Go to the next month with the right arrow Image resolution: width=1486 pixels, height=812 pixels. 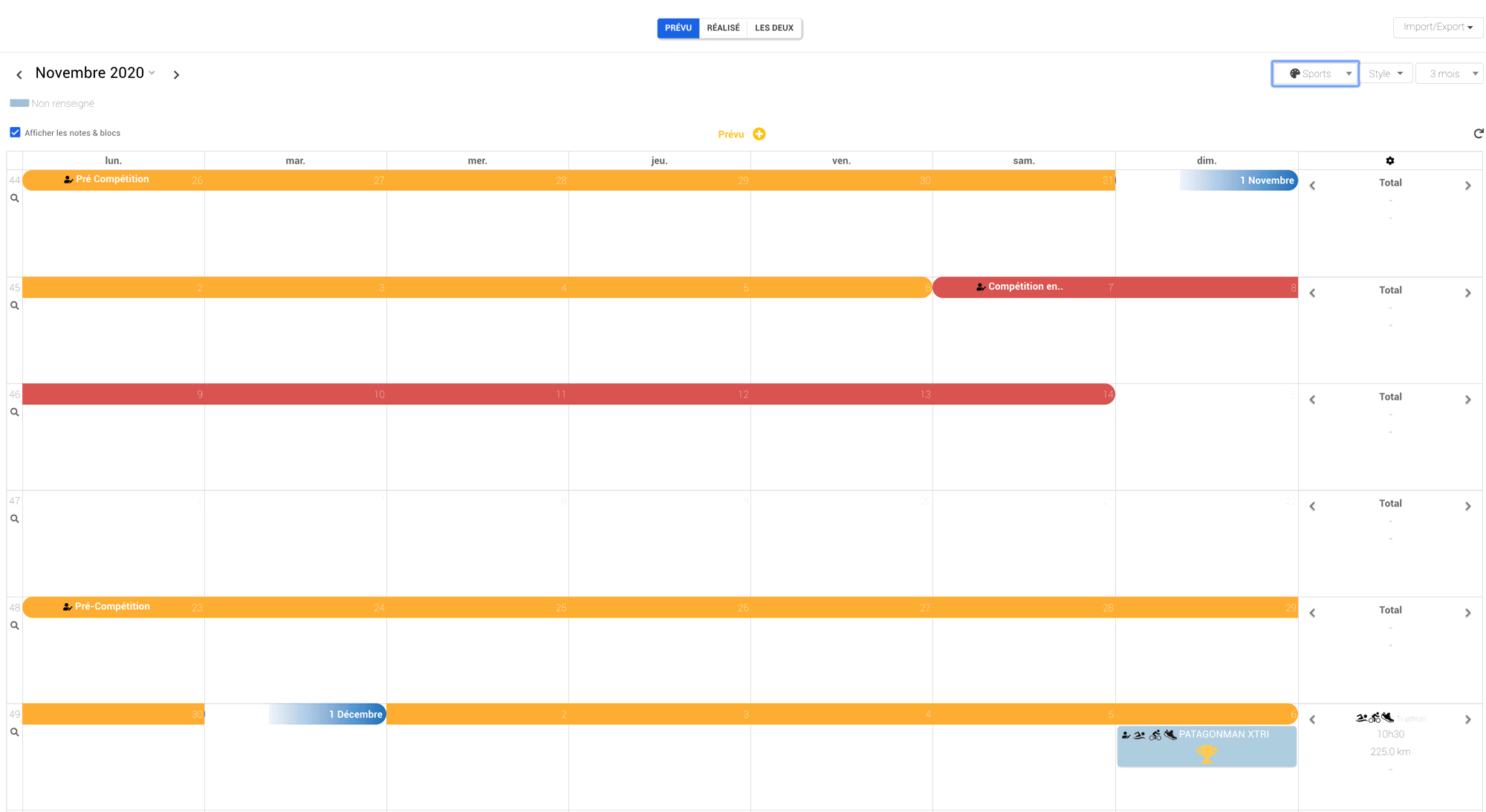tap(176, 74)
